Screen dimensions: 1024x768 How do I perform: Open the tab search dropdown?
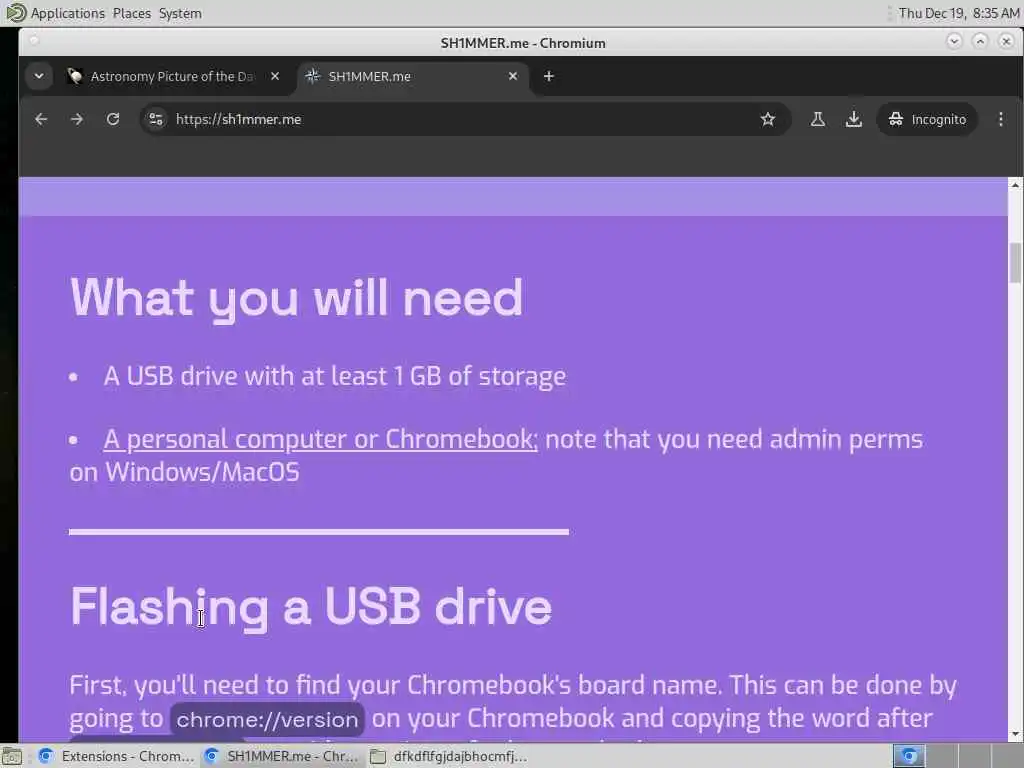(x=39, y=76)
